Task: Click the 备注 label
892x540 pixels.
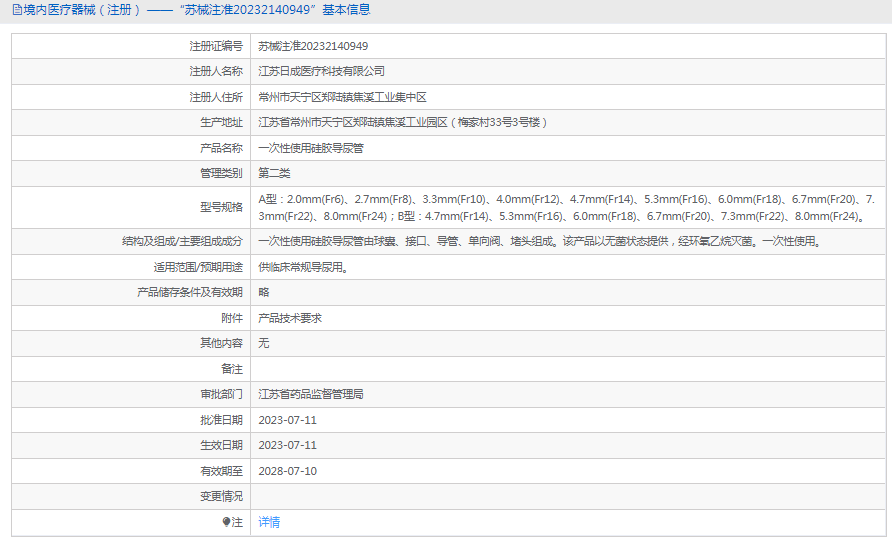Action: 232,369
